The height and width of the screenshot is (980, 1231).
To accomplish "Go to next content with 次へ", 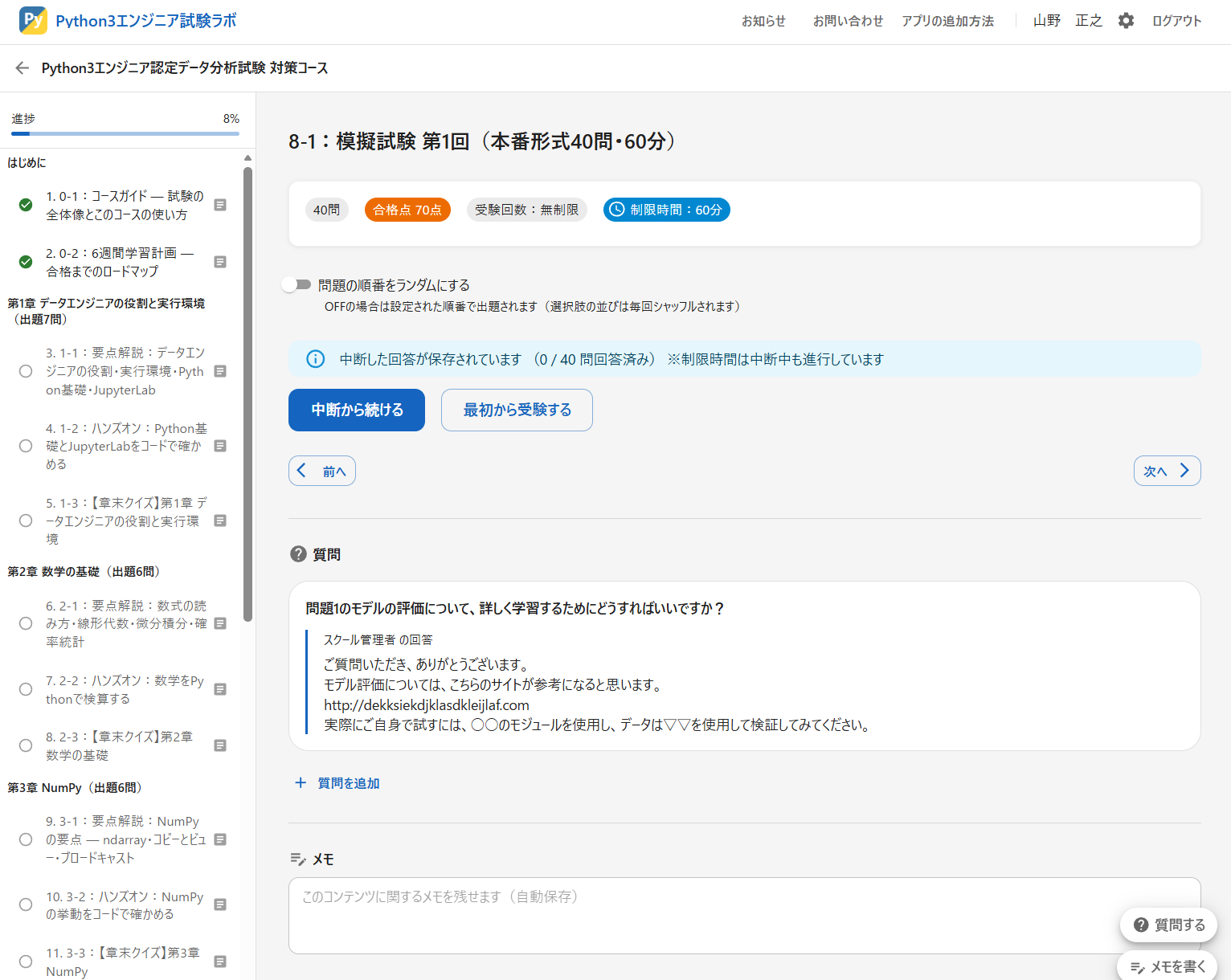I will click(x=1167, y=471).
